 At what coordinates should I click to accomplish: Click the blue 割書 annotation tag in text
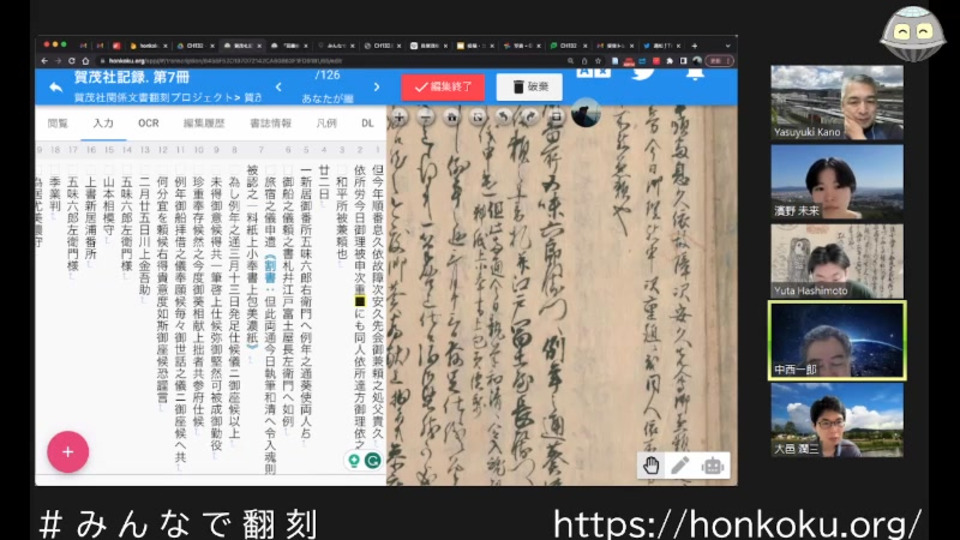[x=270, y=269]
